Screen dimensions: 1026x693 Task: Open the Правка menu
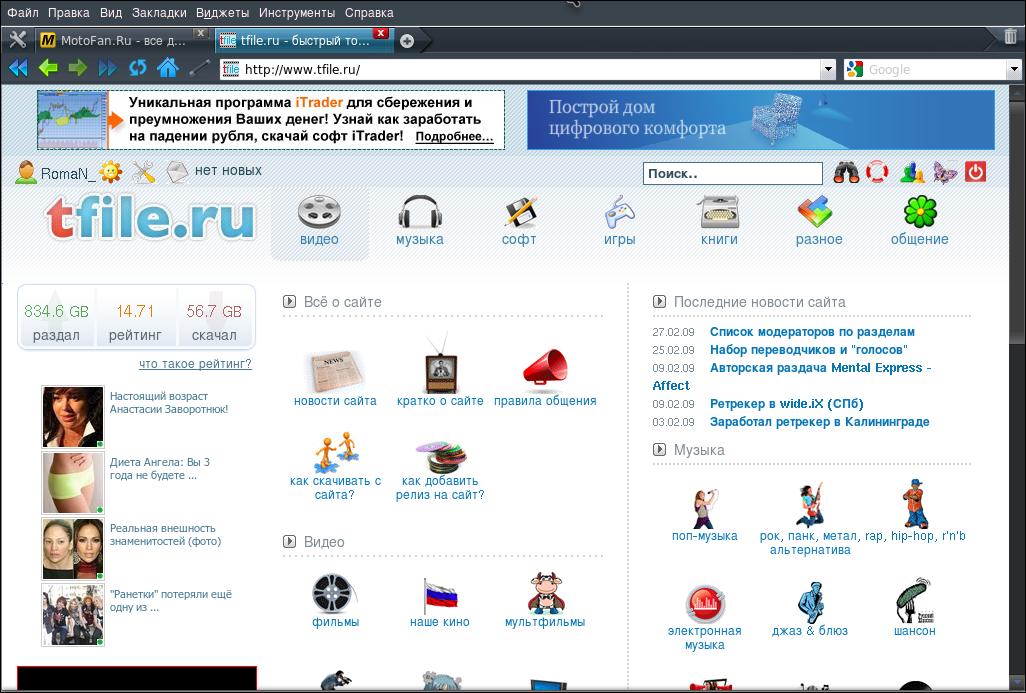click(69, 12)
